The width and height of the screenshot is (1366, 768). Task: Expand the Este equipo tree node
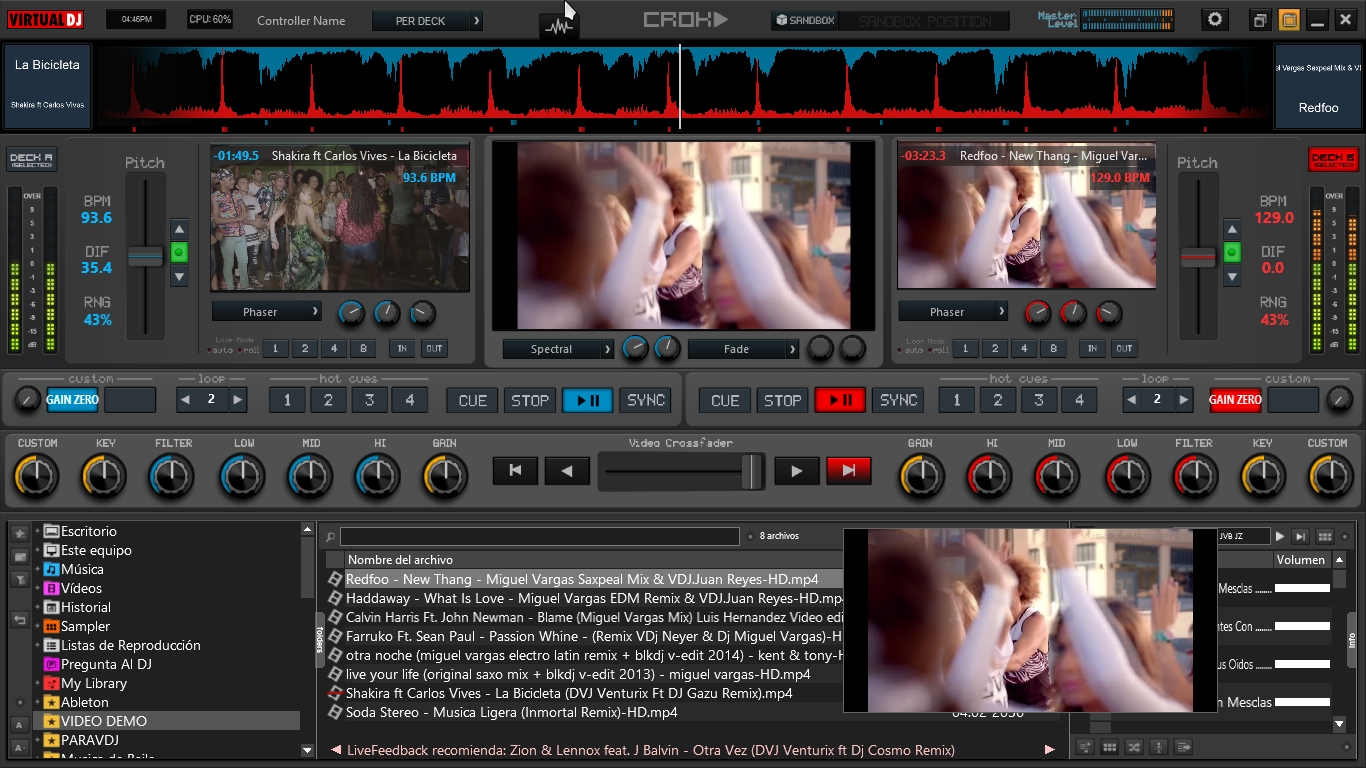coord(38,550)
